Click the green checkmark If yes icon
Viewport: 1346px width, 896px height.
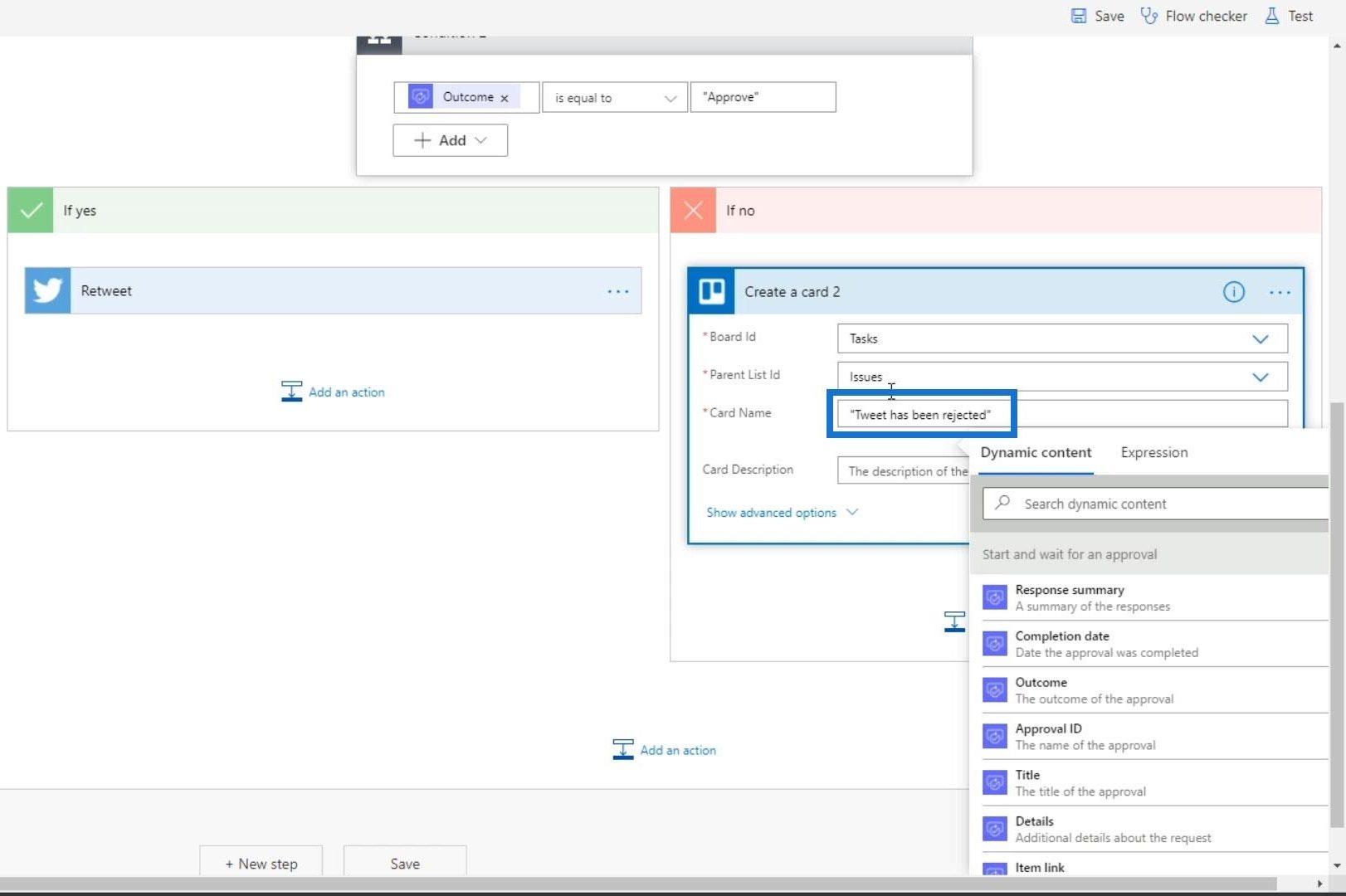31,210
